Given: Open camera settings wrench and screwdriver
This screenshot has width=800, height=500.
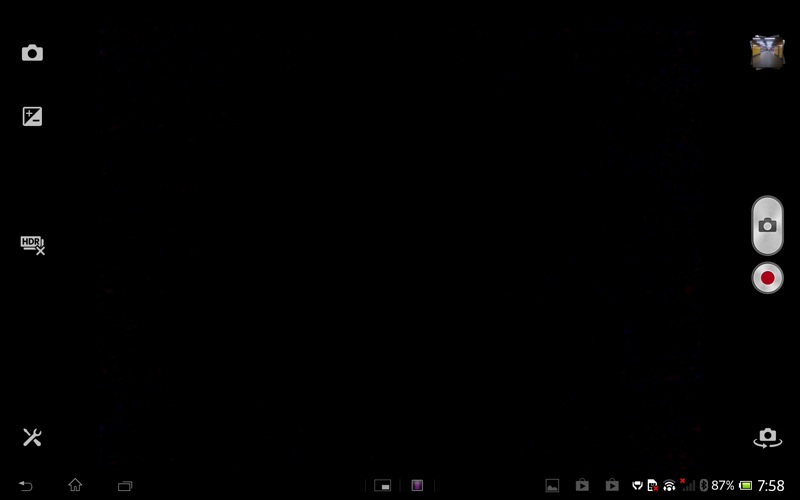Looking at the screenshot, I should click(x=32, y=437).
